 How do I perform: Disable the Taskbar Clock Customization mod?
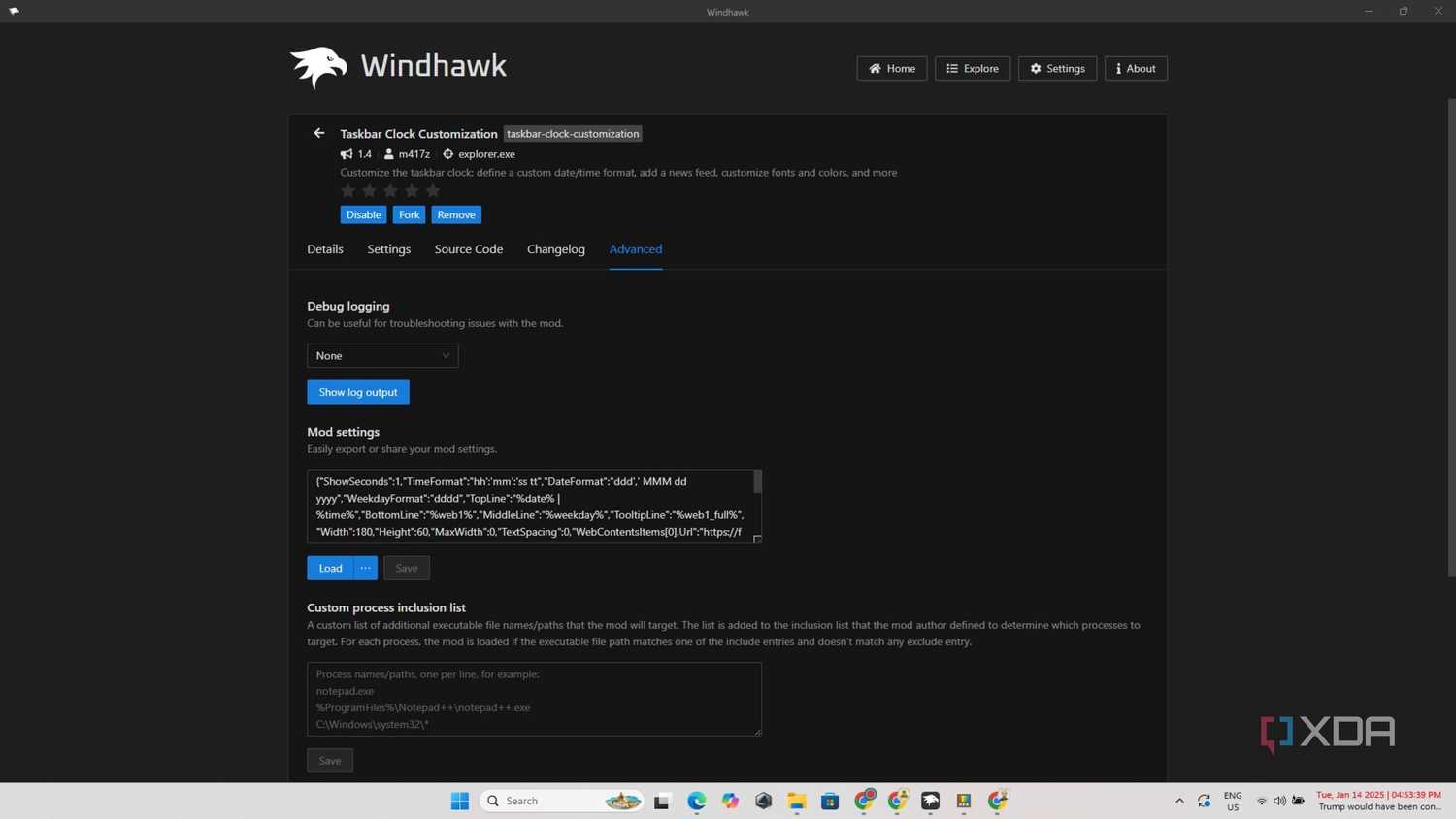pyautogui.click(x=363, y=214)
